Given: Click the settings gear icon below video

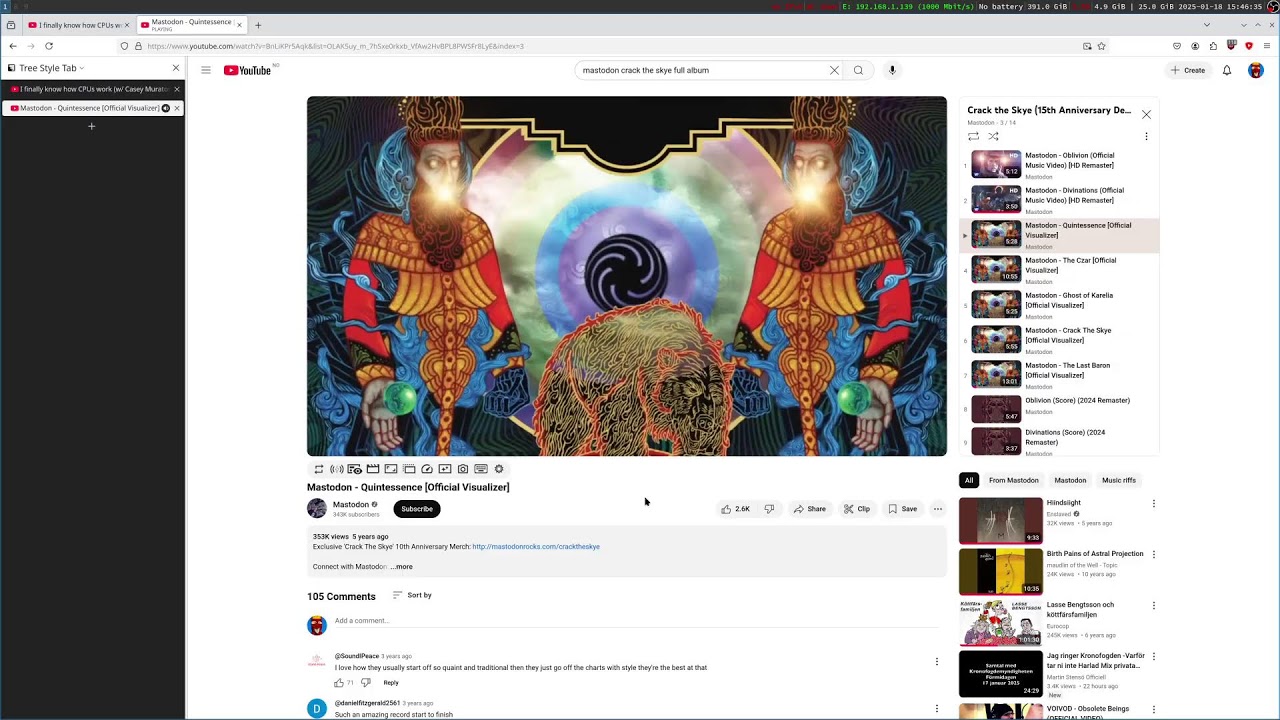Looking at the screenshot, I should pos(499,469).
